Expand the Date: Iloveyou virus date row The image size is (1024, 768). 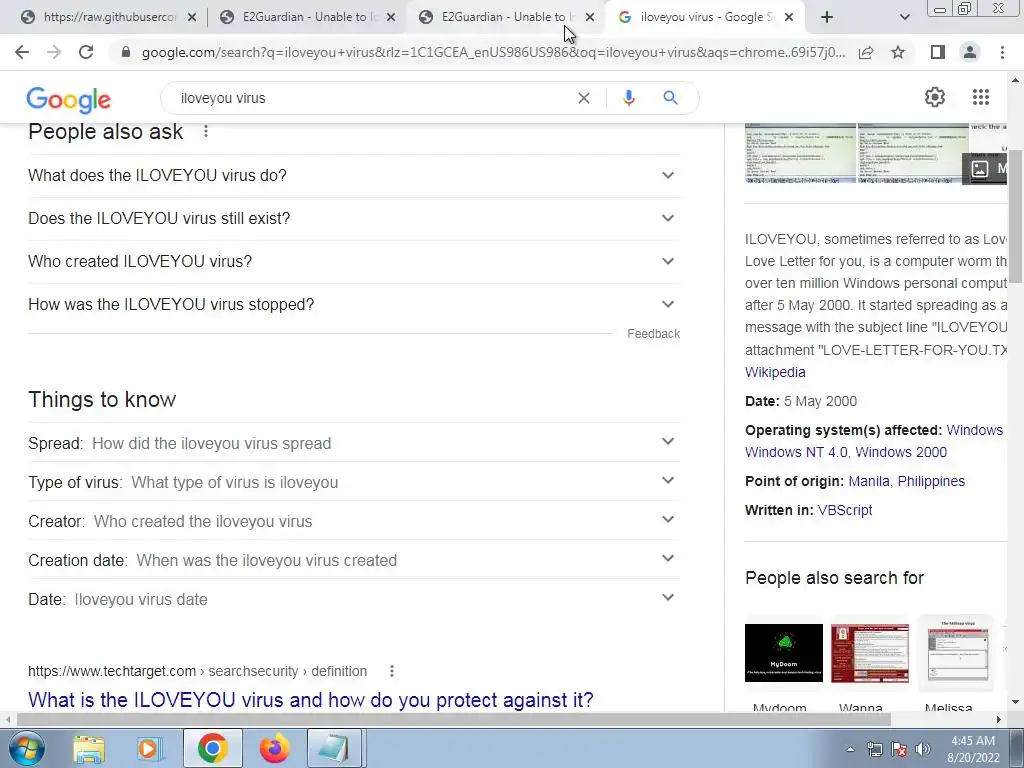click(354, 599)
